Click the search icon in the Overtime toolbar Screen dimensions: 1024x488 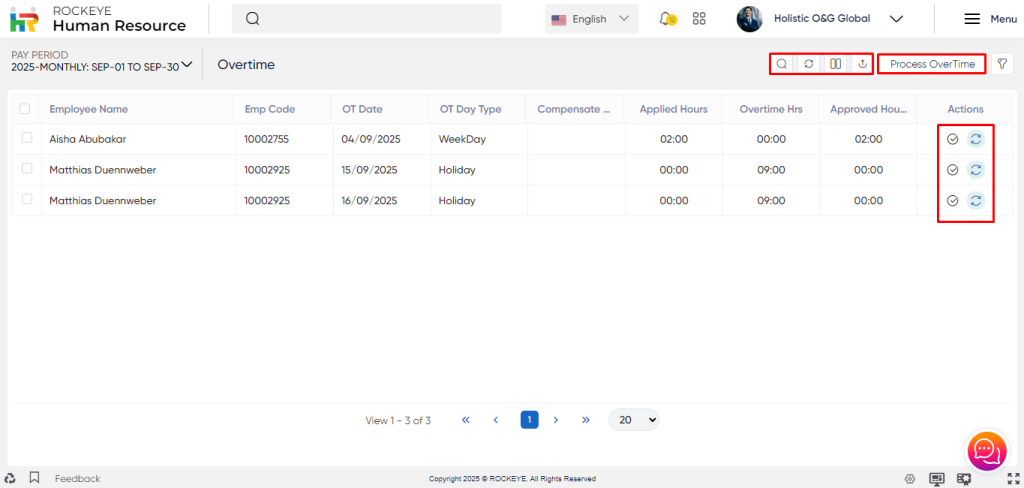point(782,64)
